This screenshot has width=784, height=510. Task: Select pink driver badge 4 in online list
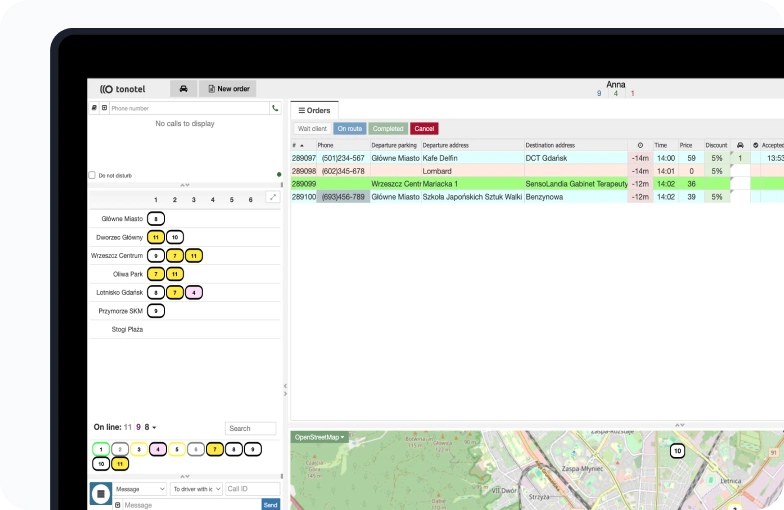(158, 449)
